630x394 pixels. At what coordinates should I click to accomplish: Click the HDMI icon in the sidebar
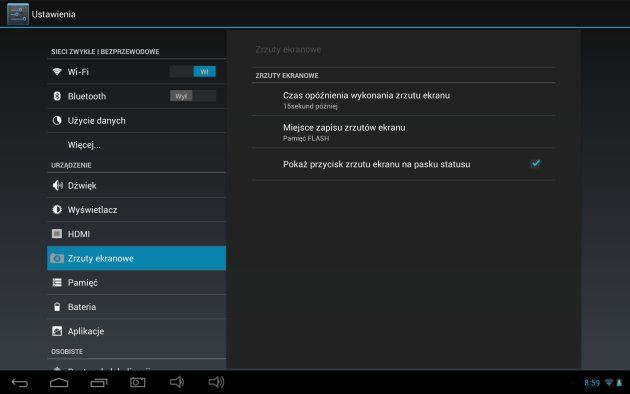(57, 234)
